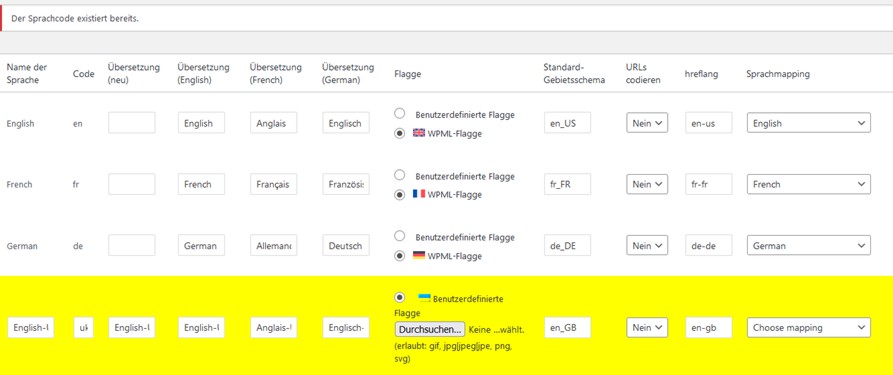Screen dimensions: 893x375
Task: Select WPML-Flagge radio for German
Action: [x=400, y=256]
